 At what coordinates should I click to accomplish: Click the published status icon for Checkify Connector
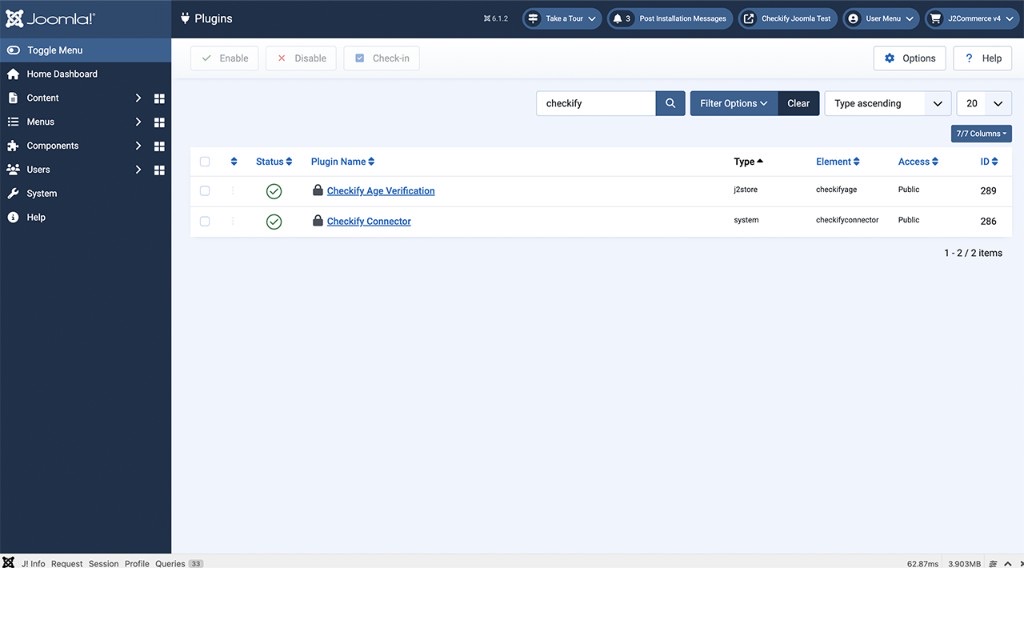274,221
